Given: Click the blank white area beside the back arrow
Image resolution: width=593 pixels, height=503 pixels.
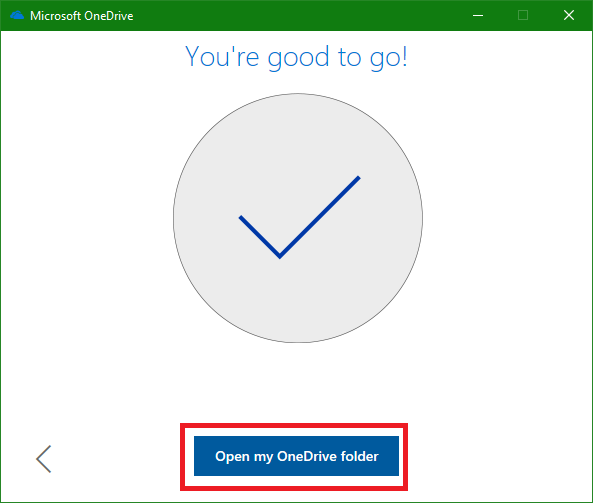Looking at the screenshot, I should click(x=113, y=459).
